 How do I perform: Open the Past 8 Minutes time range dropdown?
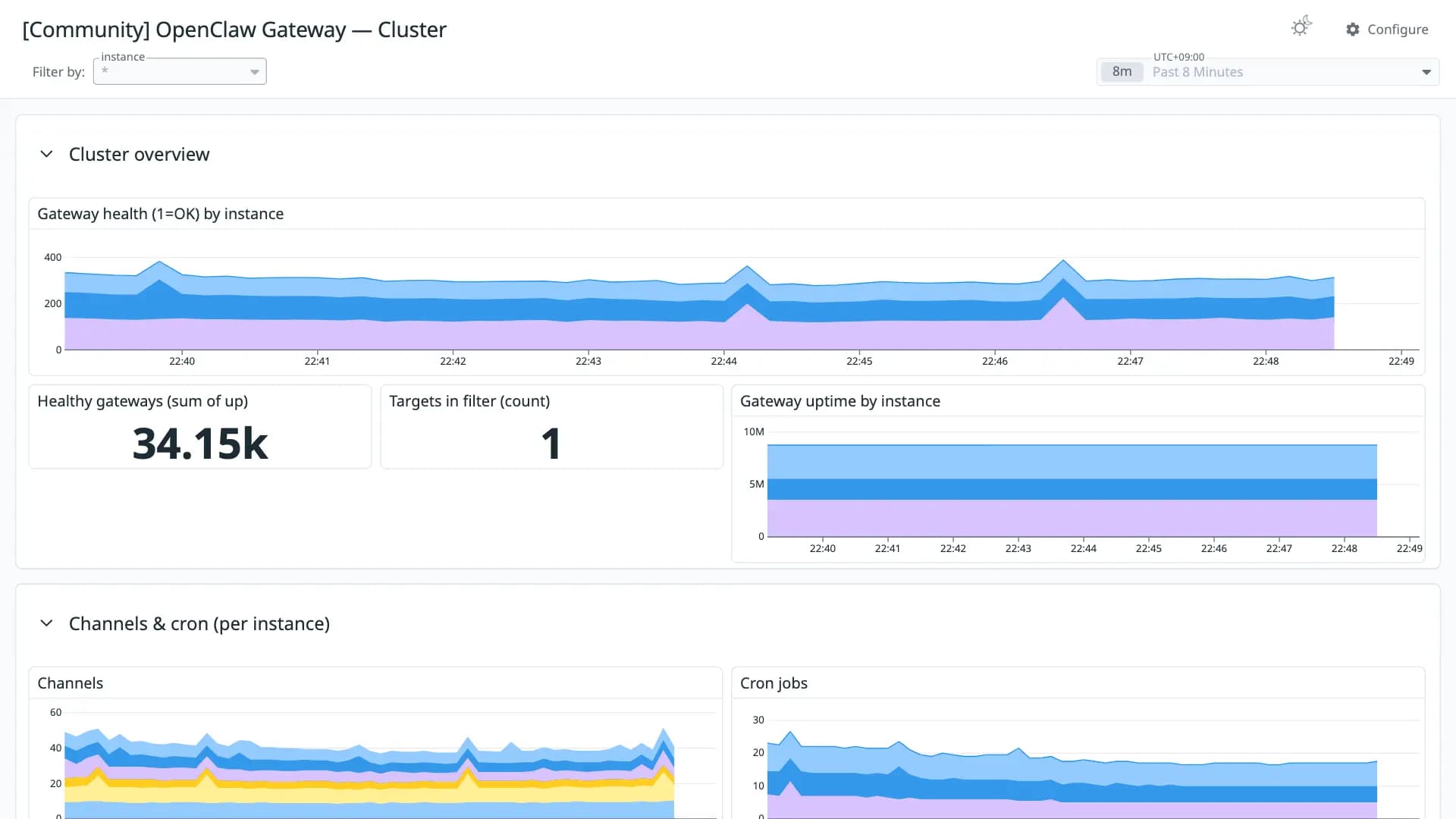[x=1268, y=72]
